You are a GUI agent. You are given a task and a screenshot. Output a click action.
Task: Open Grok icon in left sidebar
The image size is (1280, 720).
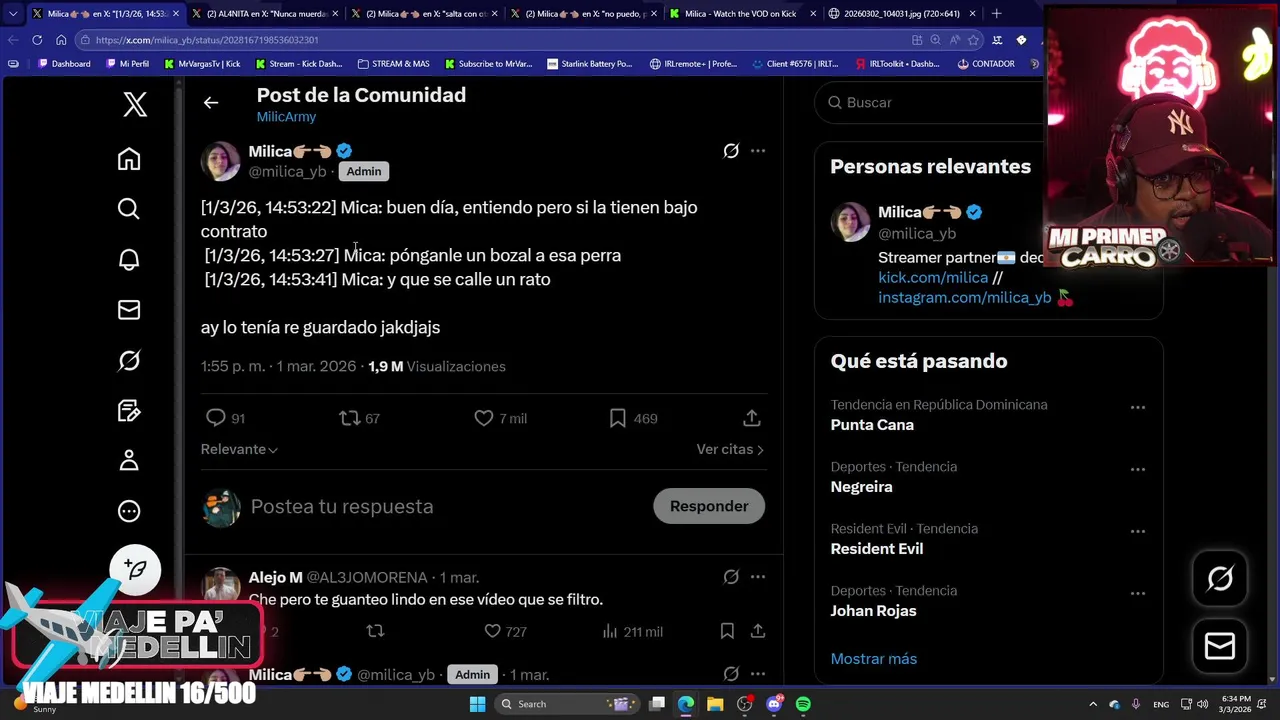129,360
